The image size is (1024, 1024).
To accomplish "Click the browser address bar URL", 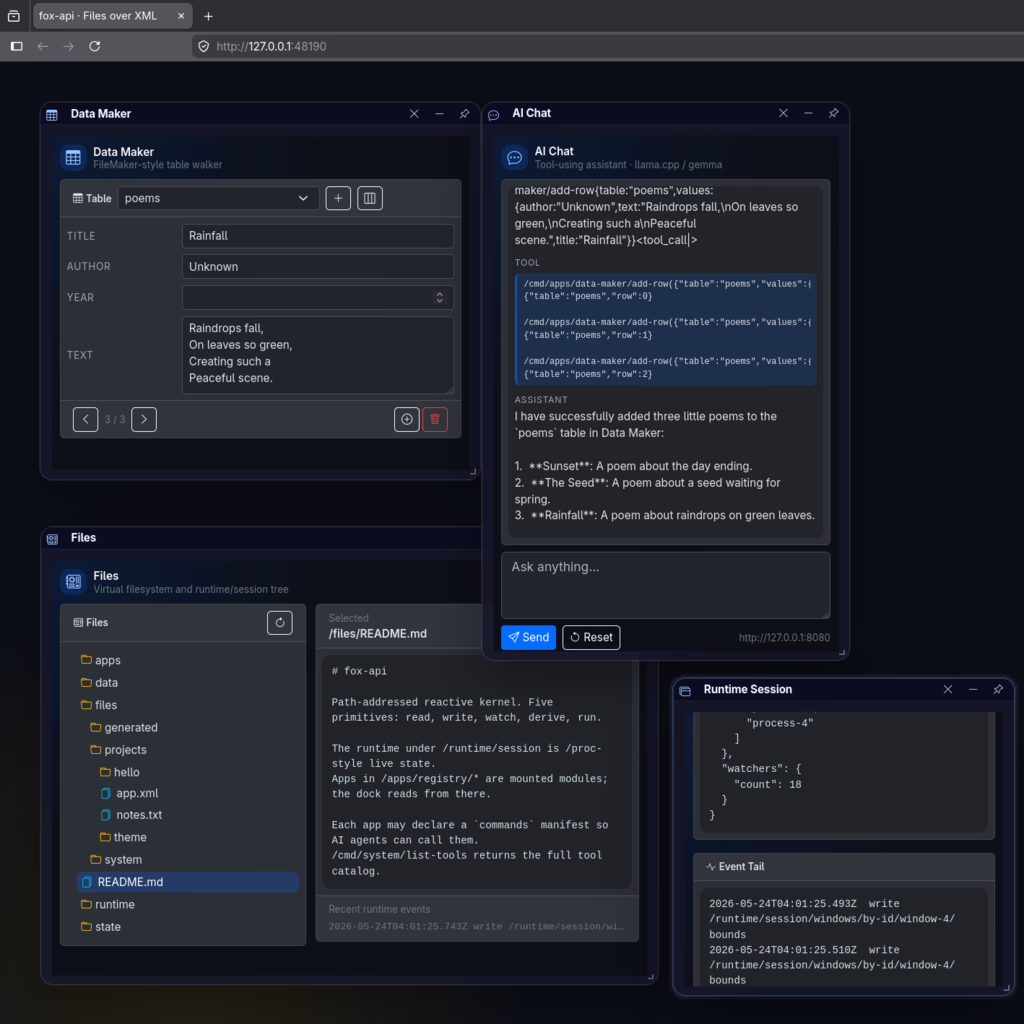I will [271, 46].
